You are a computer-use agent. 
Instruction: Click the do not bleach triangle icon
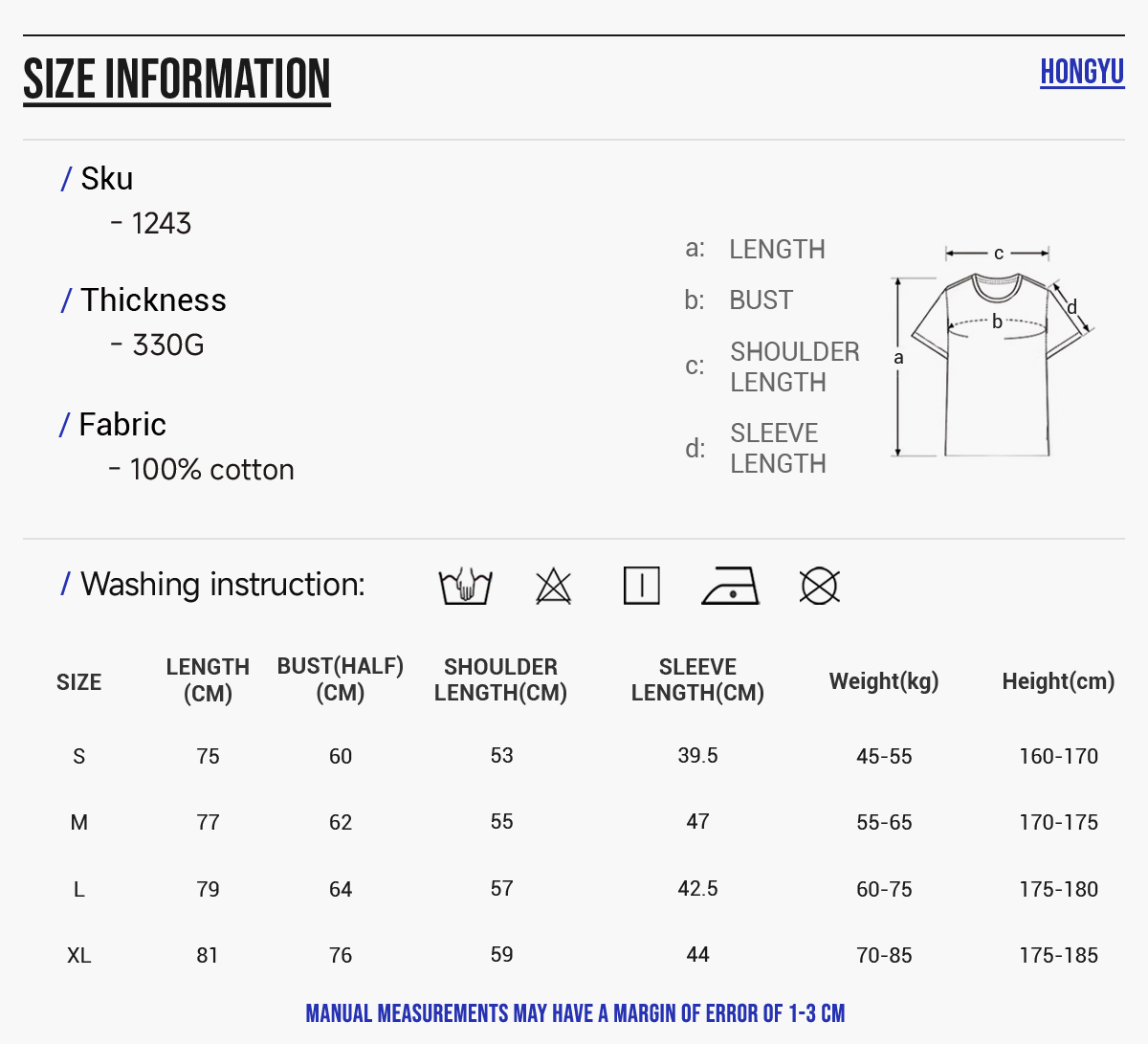point(553,586)
